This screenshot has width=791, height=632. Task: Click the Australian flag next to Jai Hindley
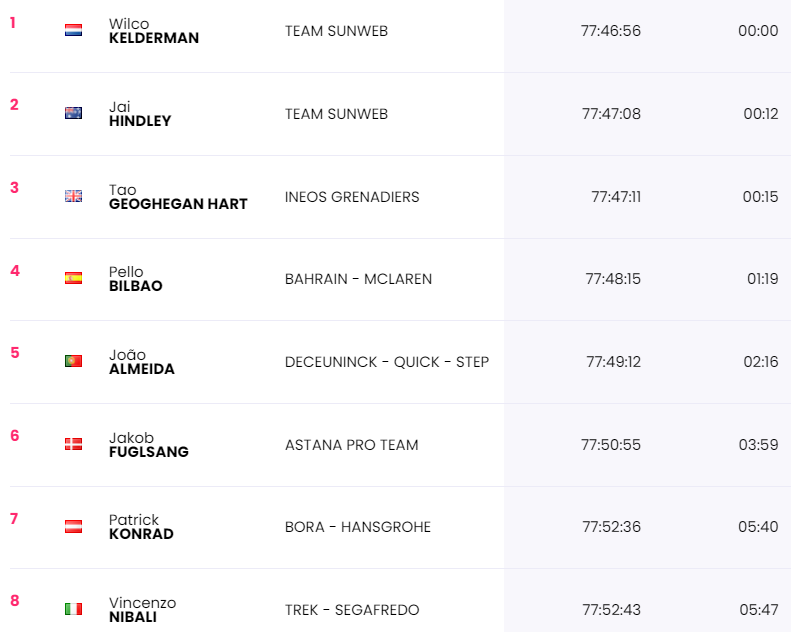(x=73, y=113)
